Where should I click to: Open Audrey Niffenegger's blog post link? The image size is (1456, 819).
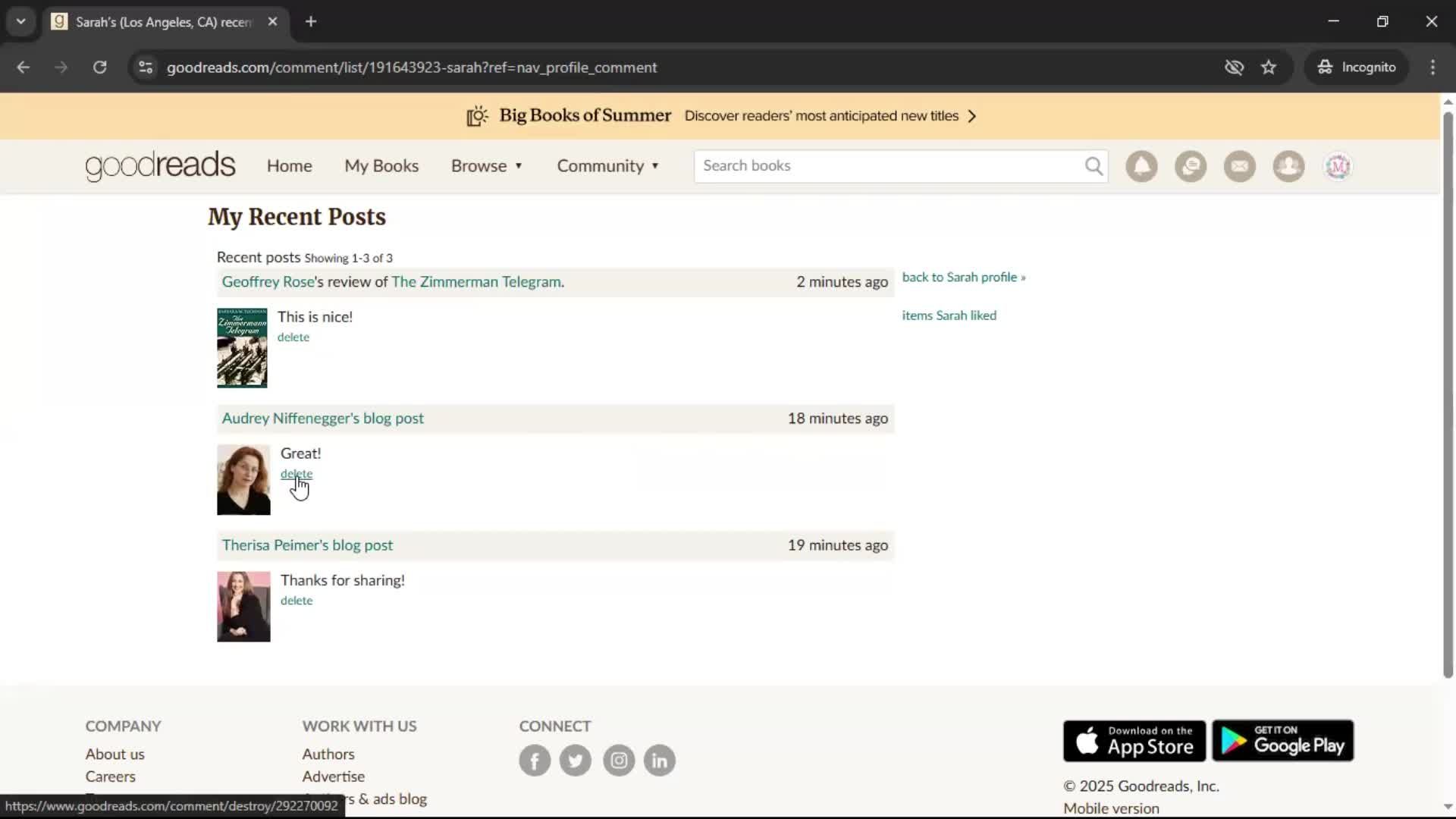[322, 419]
